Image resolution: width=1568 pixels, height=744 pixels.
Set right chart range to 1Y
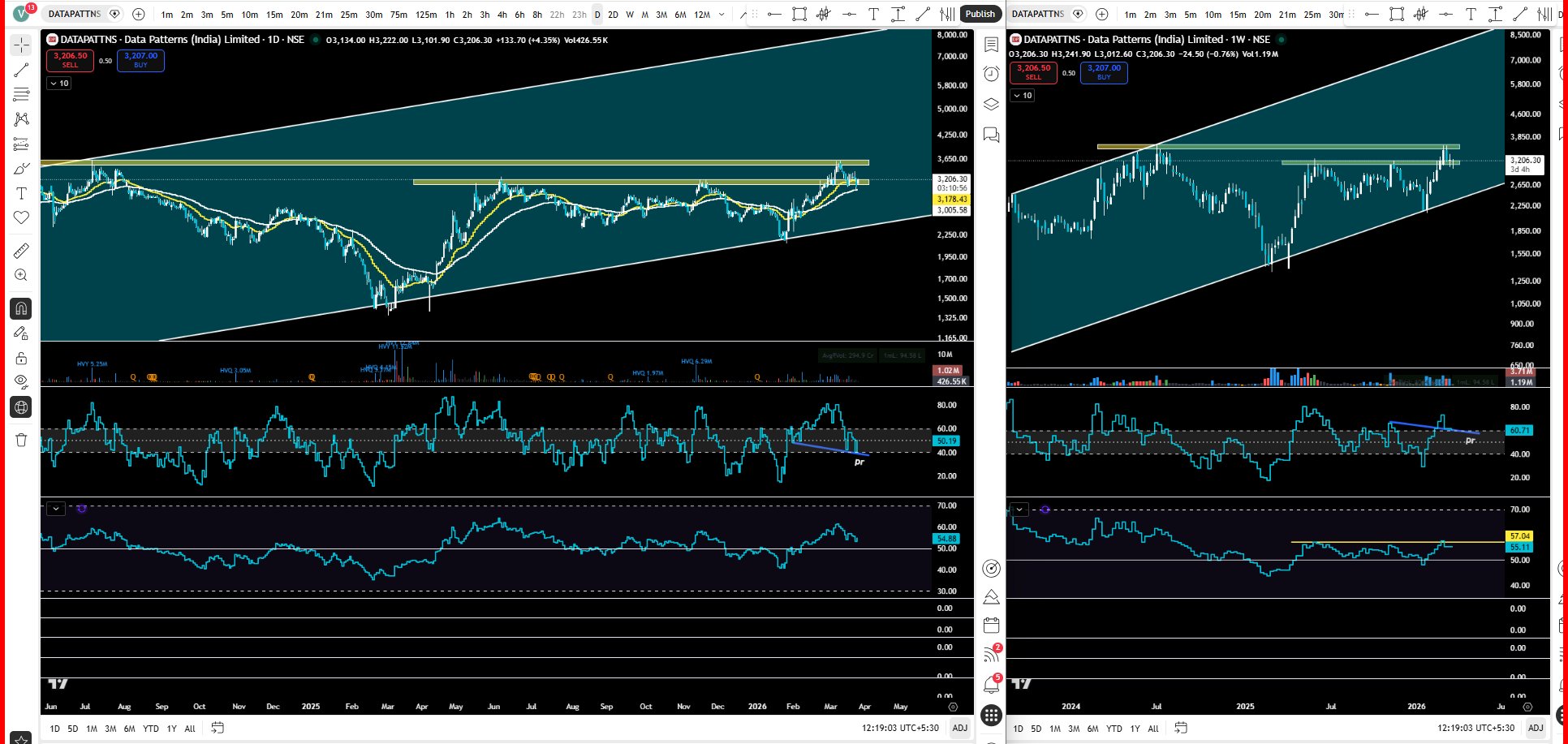[x=1135, y=729]
